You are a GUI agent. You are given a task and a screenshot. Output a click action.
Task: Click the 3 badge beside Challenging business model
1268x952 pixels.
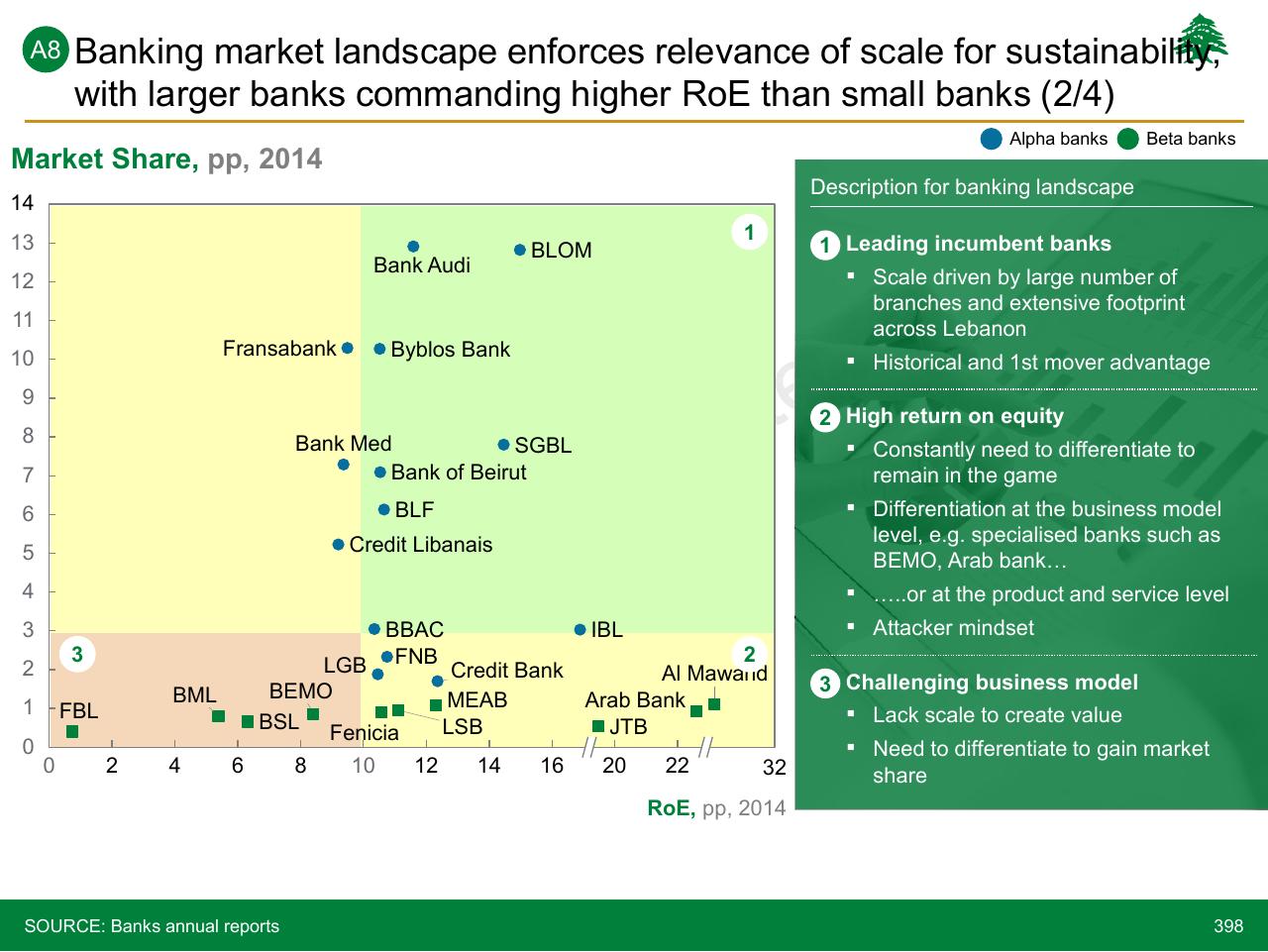click(825, 685)
